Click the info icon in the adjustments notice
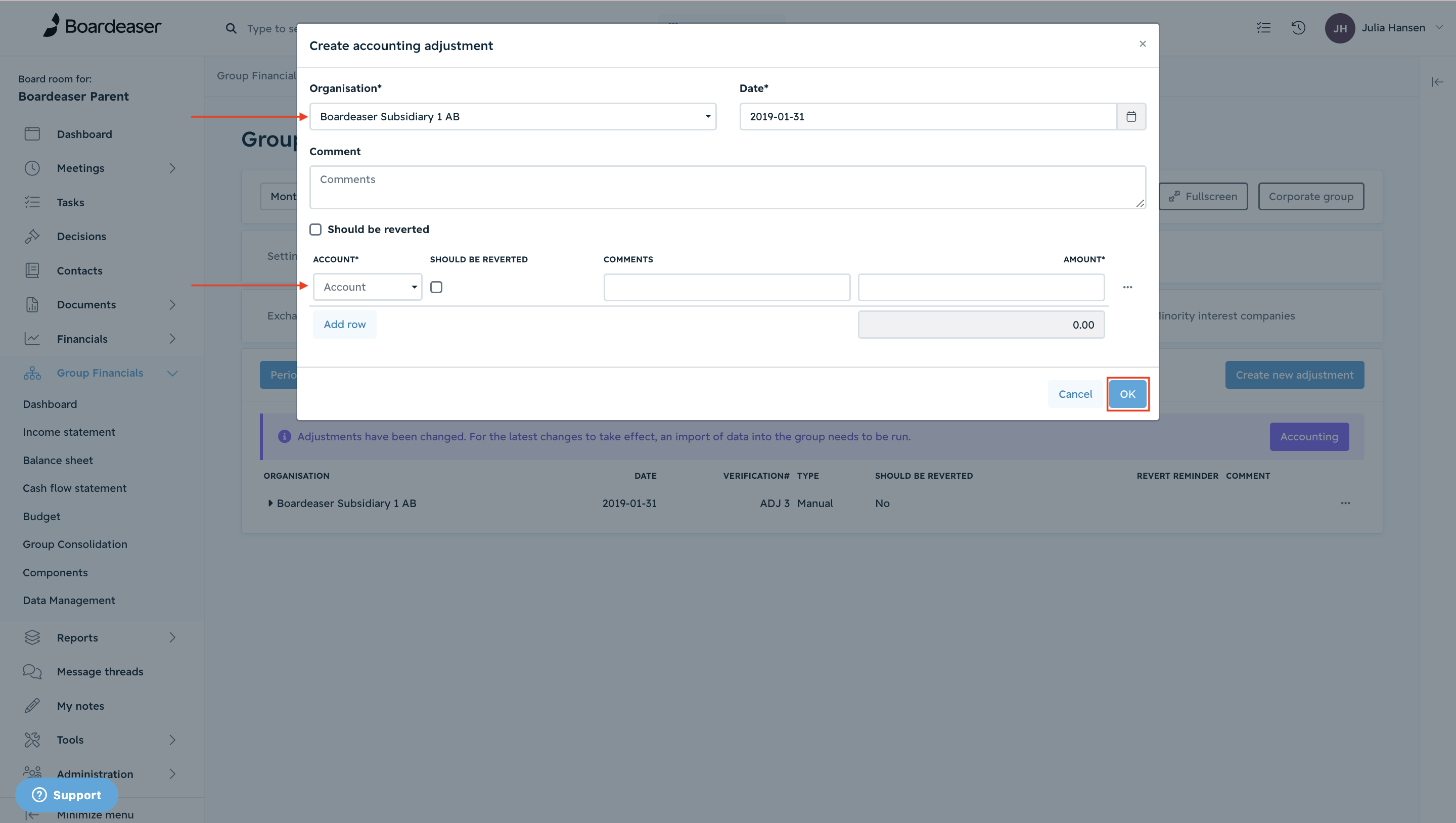Viewport: 1456px width, 823px height. click(284, 437)
